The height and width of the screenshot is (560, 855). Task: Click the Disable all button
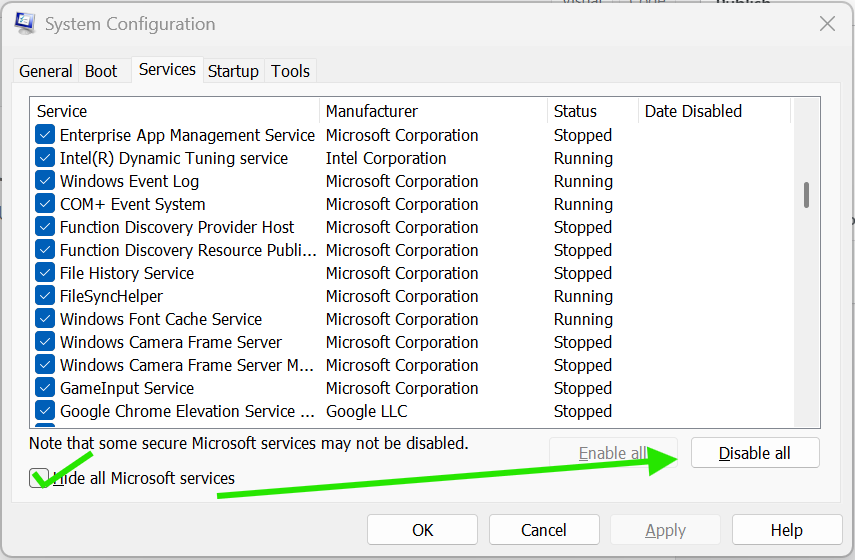pos(755,453)
